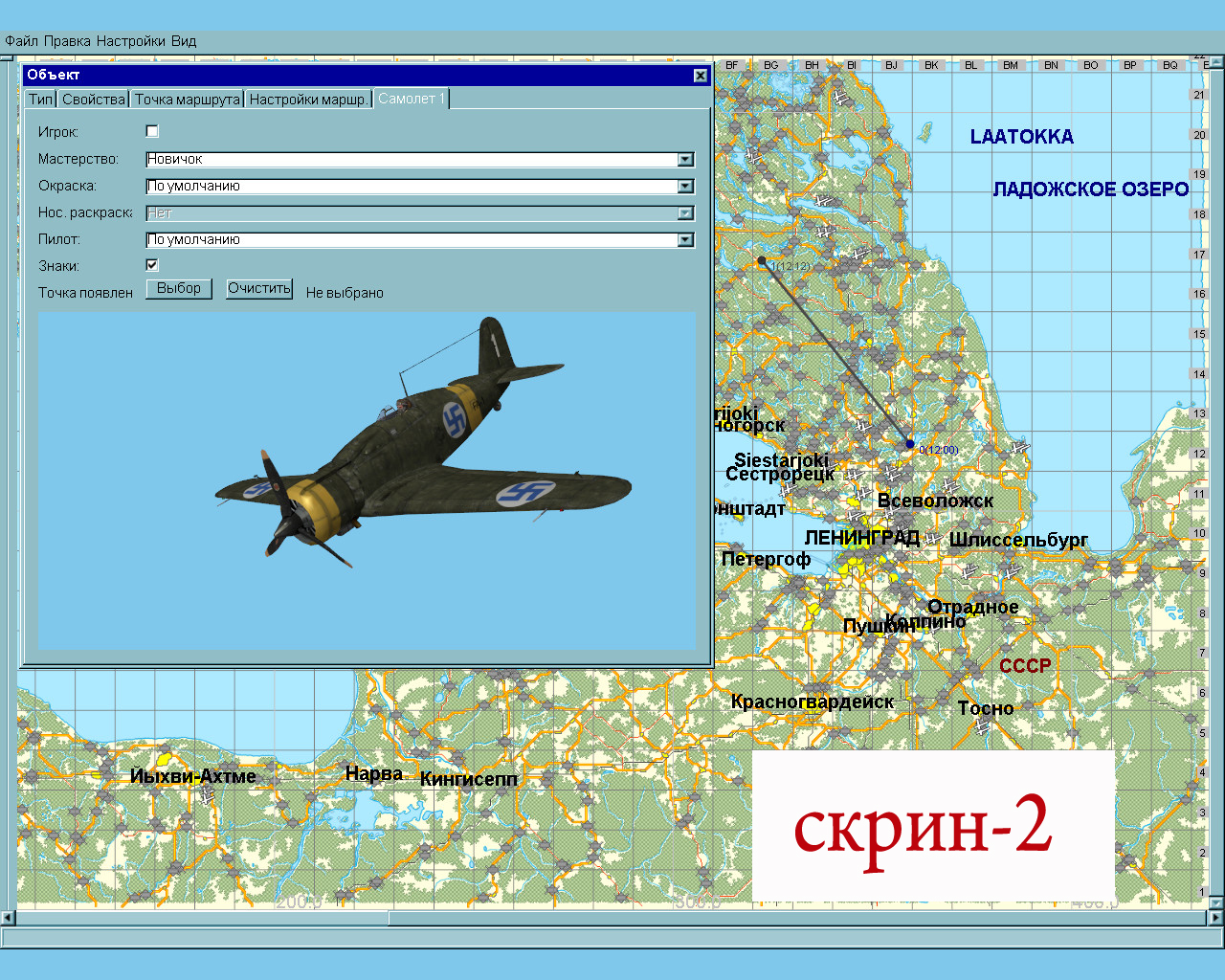Viewport: 1225px width, 980px height.
Task: Click the Выбор button
Action: (179, 288)
